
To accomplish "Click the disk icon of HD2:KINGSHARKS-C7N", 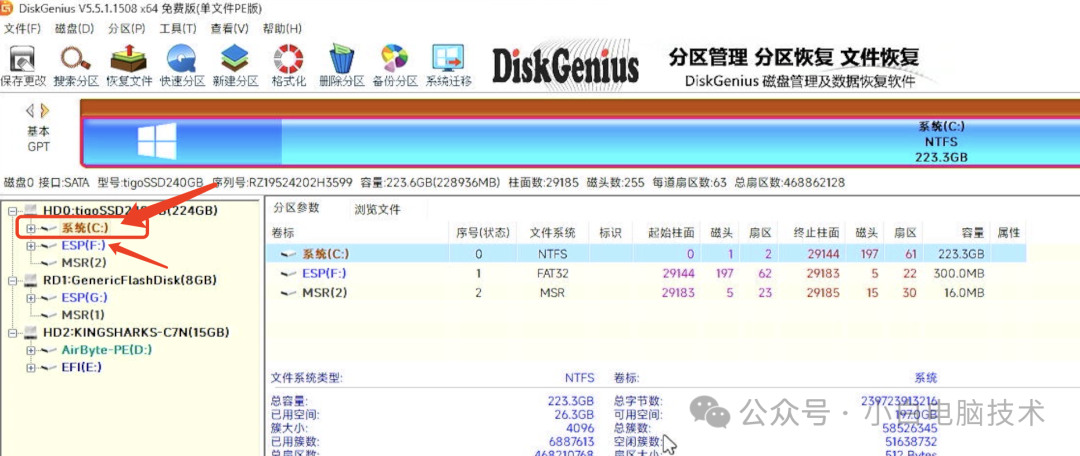I will (x=32, y=333).
